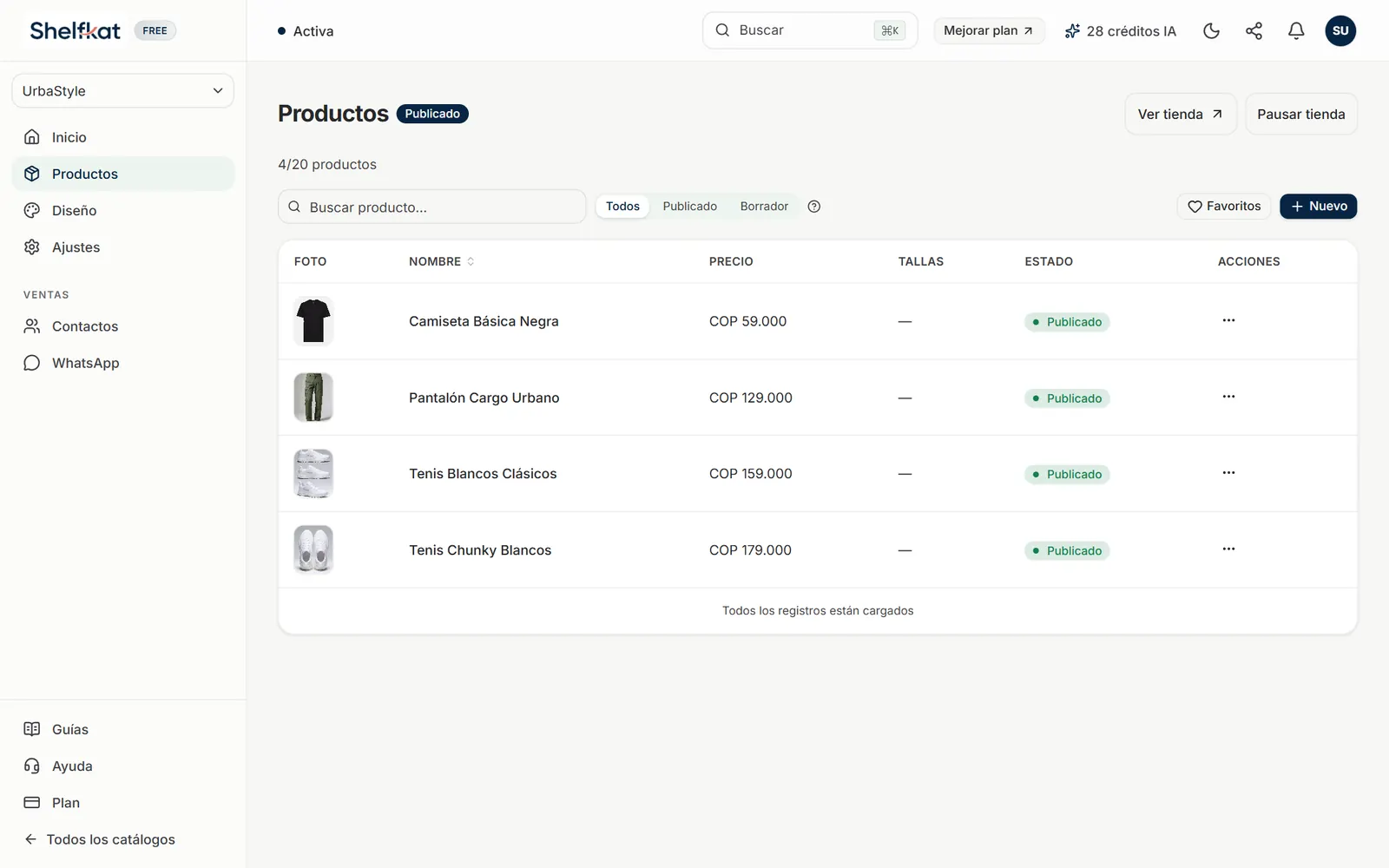
Task: Open actions menu for Tenis Blancos Clásicos
Action: click(1228, 473)
